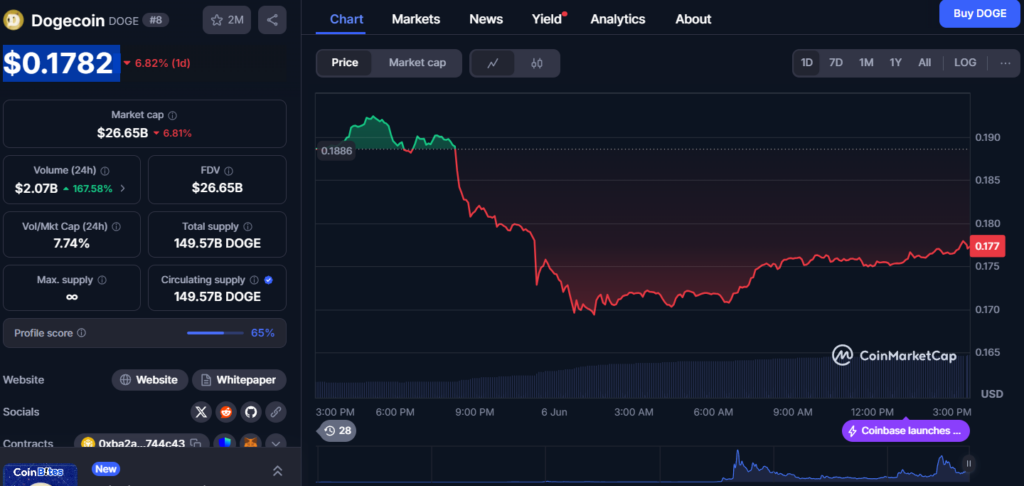This screenshot has height=486, width=1024.
Task: Switch to the line chart icon
Action: coord(493,63)
